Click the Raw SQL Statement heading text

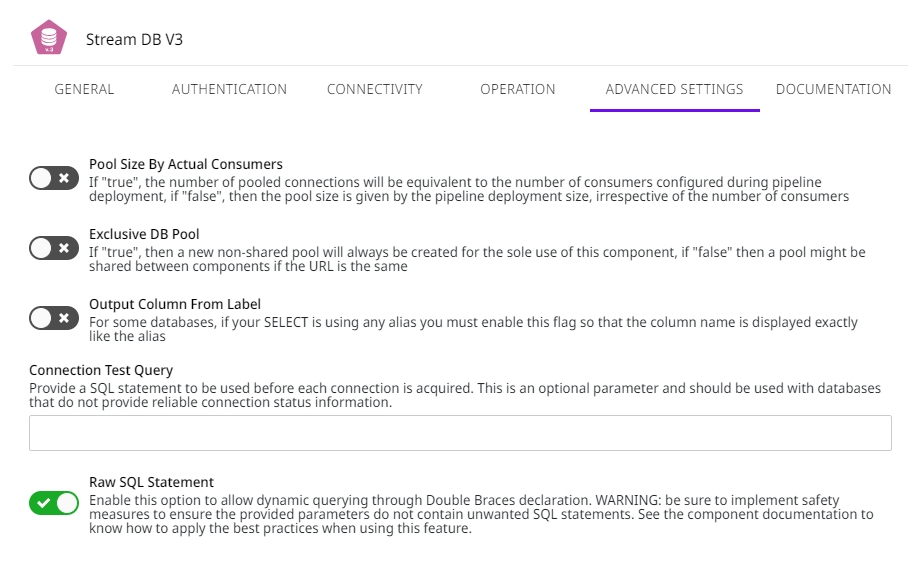pyautogui.click(x=151, y=482)
